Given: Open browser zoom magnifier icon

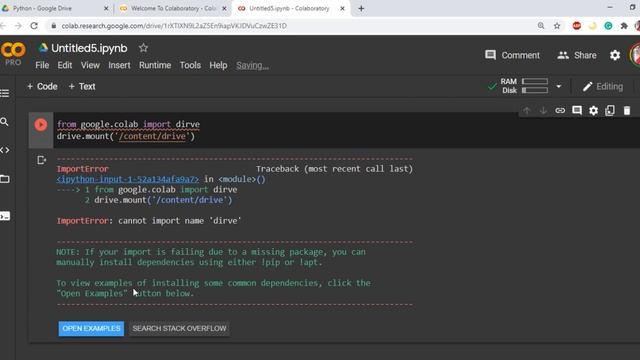Looking at the screenshot, I should click(541, 26).
